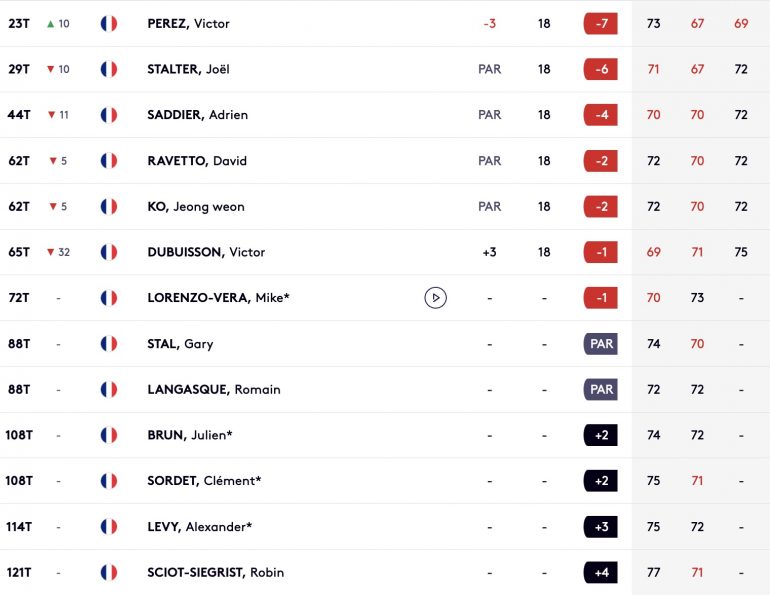The width and height of the screenshot is (770, 595).
Task: Click the French flag next to LEVY, Alexander
Action: 109,526
